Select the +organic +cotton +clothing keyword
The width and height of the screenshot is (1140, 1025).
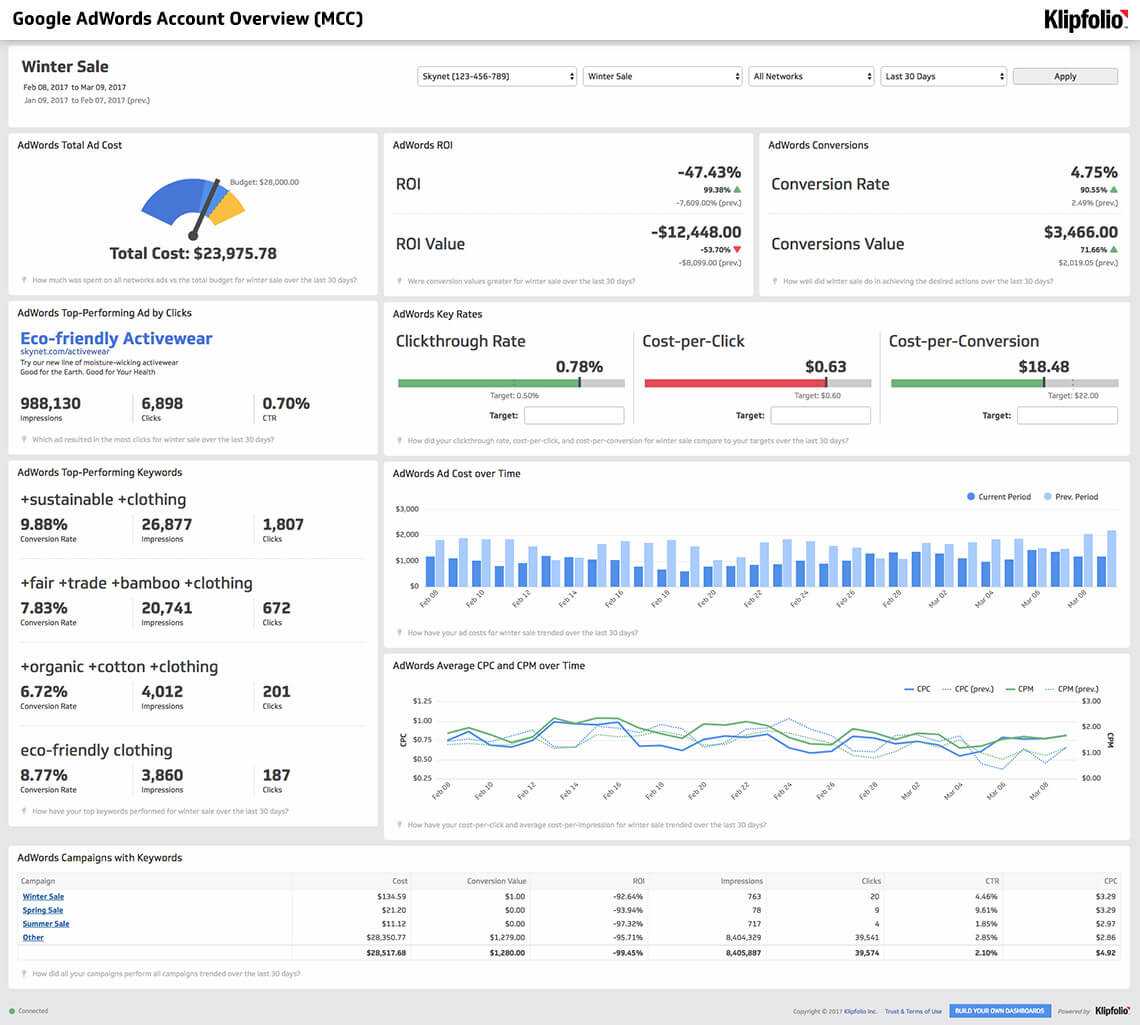pos(119,667)
